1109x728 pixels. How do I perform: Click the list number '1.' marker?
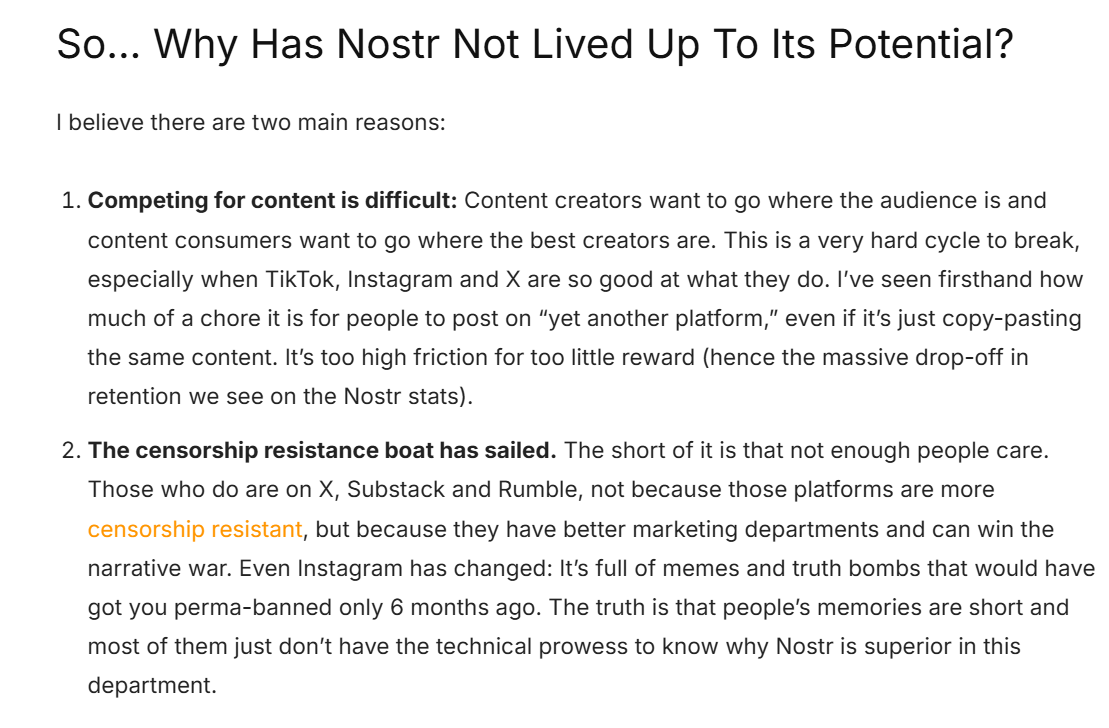tap(71, 201)
